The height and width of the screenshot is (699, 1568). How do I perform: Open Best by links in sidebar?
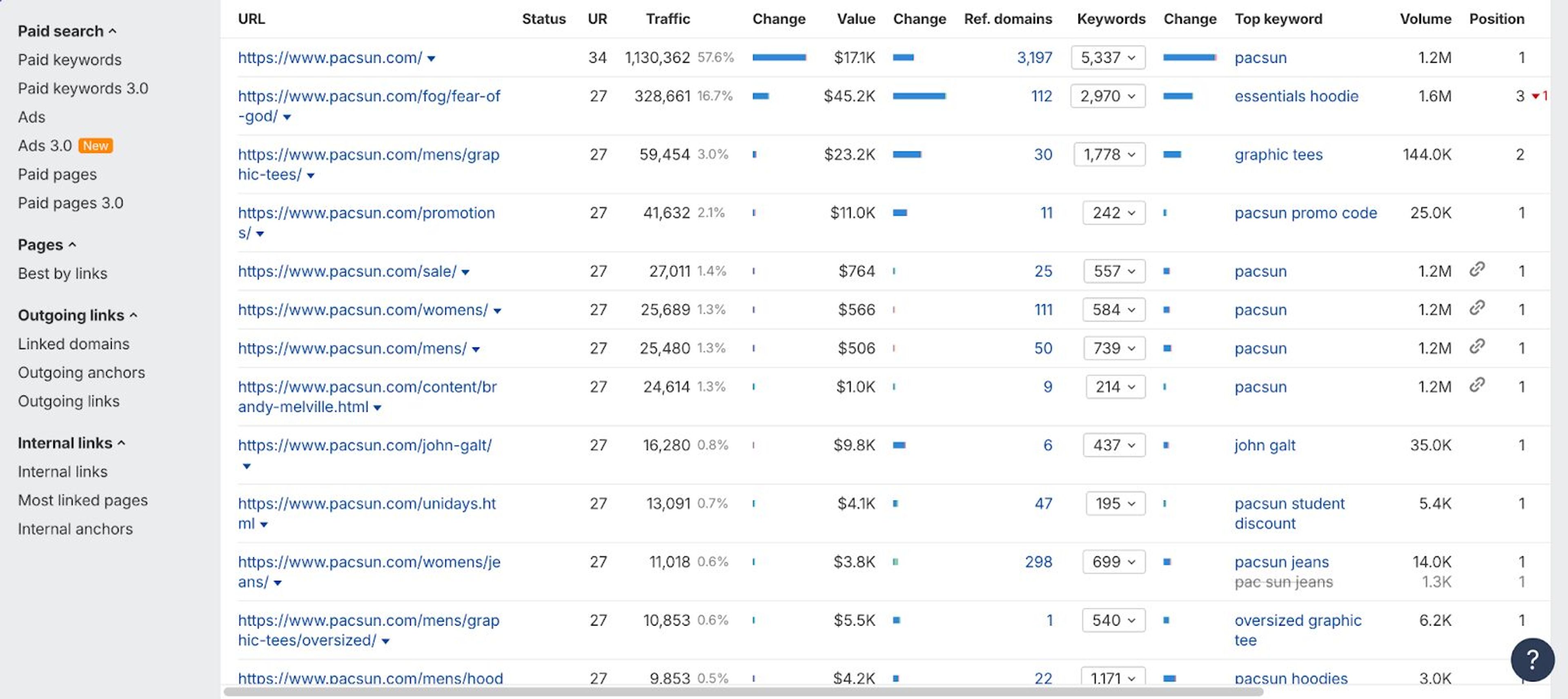[x=62, y=273]
